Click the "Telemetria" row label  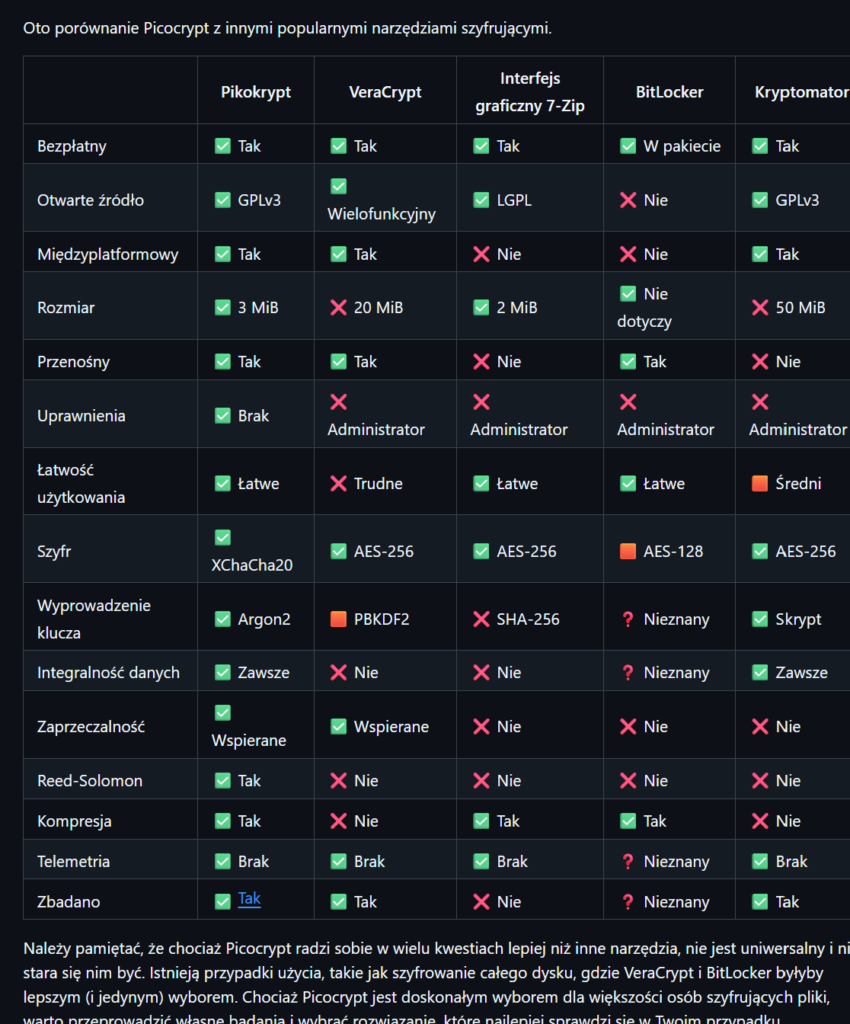(x=74, y=861)
